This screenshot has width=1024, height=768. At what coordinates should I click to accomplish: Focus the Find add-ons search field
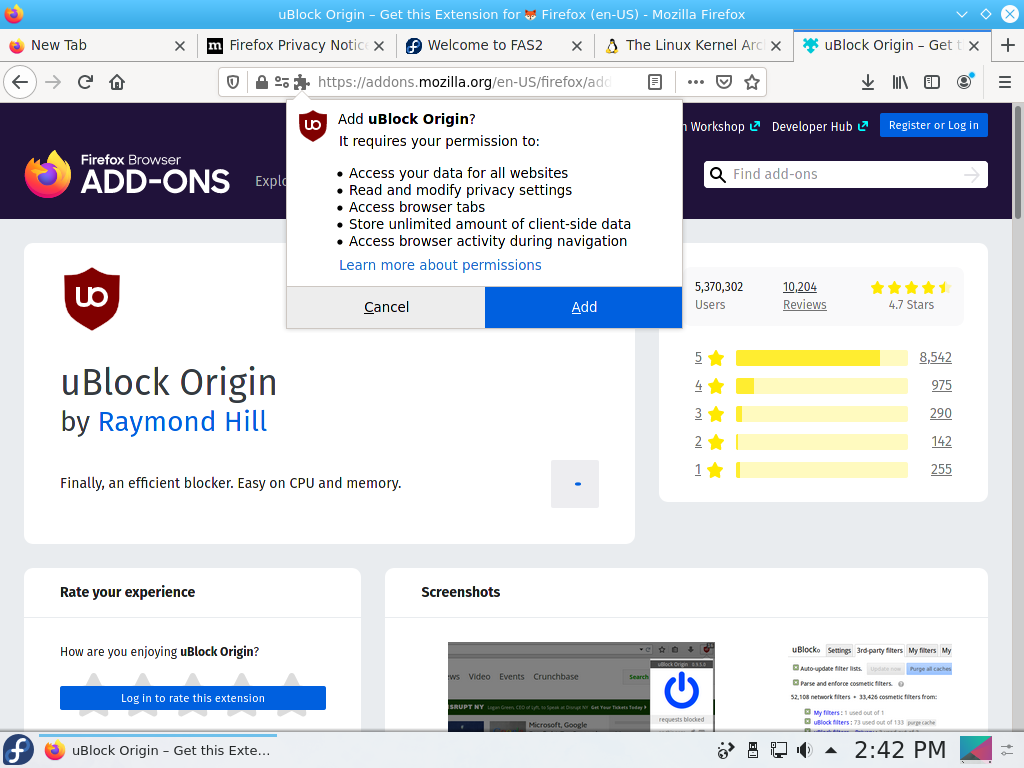click(x=846, y=174)
